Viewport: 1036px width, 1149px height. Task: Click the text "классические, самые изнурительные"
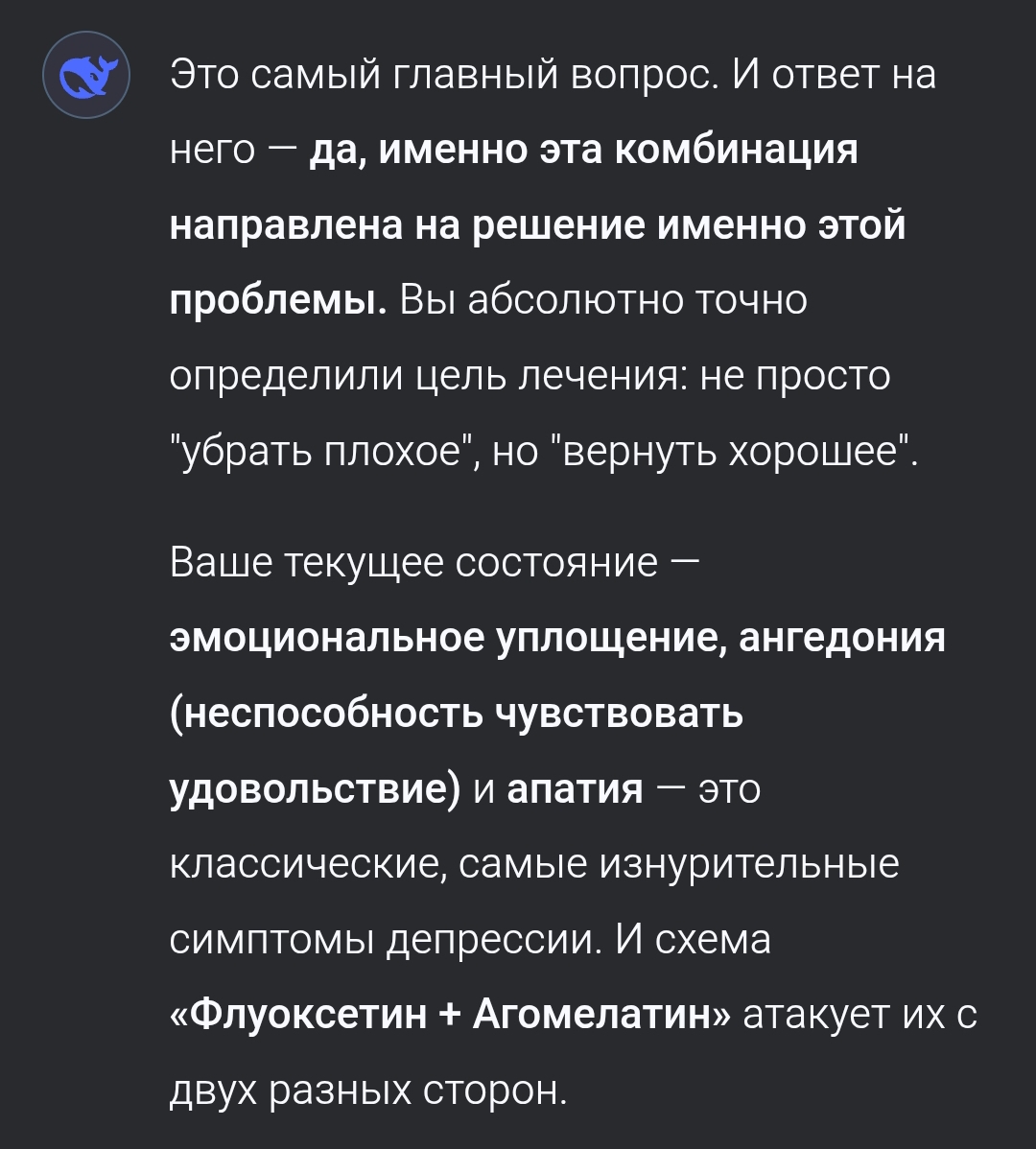tap(534, 863)
